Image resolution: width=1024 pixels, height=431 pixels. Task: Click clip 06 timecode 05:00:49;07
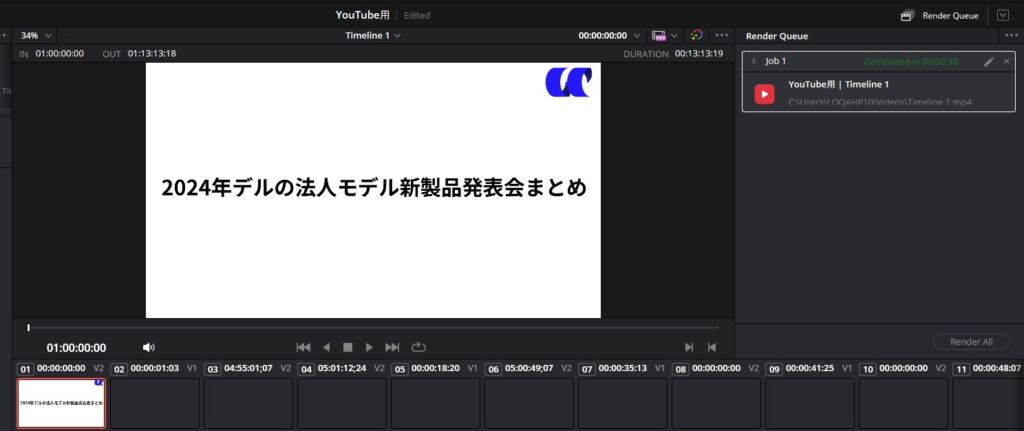tap(529, 368)
